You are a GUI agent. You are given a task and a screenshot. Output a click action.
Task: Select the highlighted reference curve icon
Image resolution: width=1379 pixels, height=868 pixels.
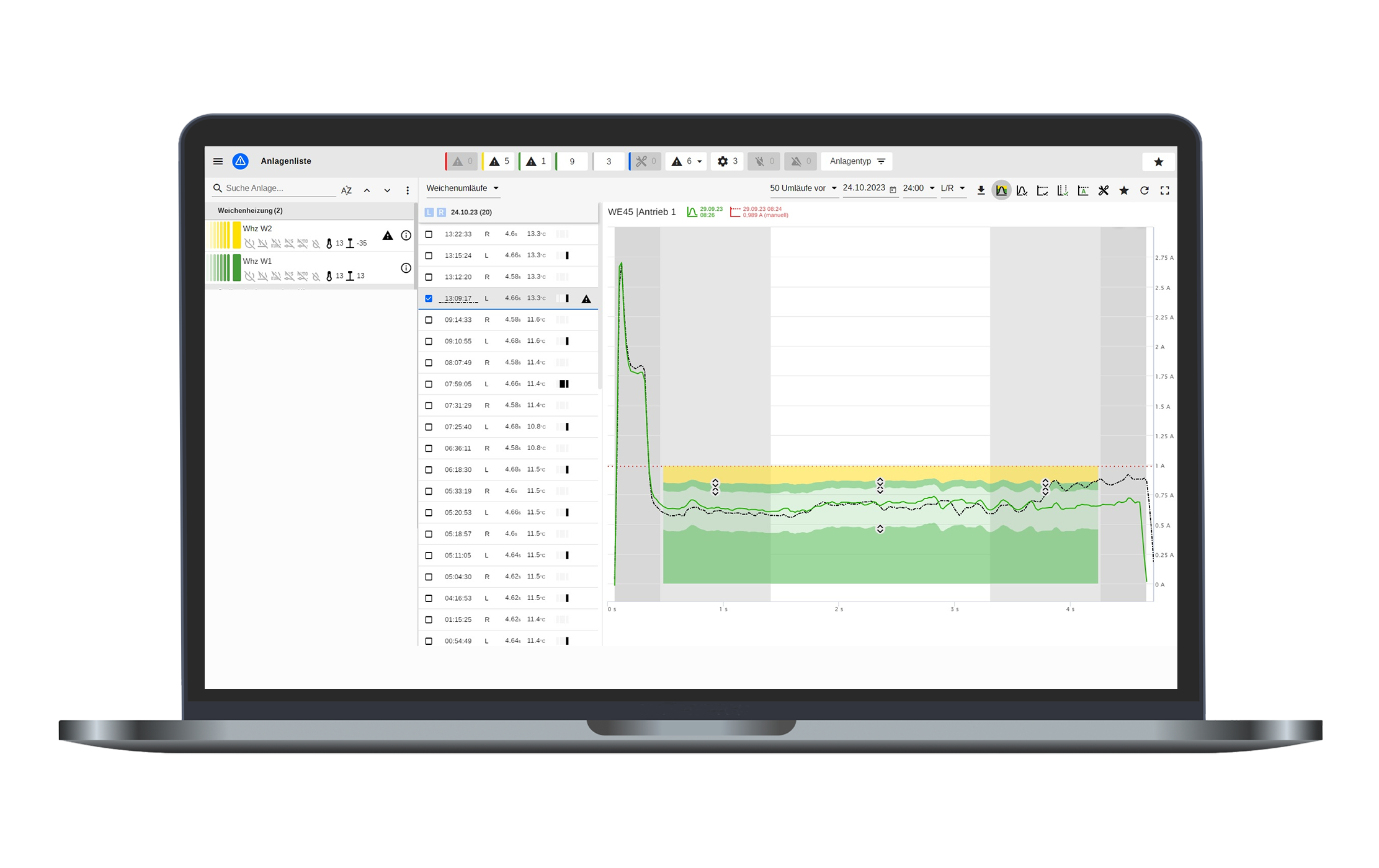click(1002, 190)
